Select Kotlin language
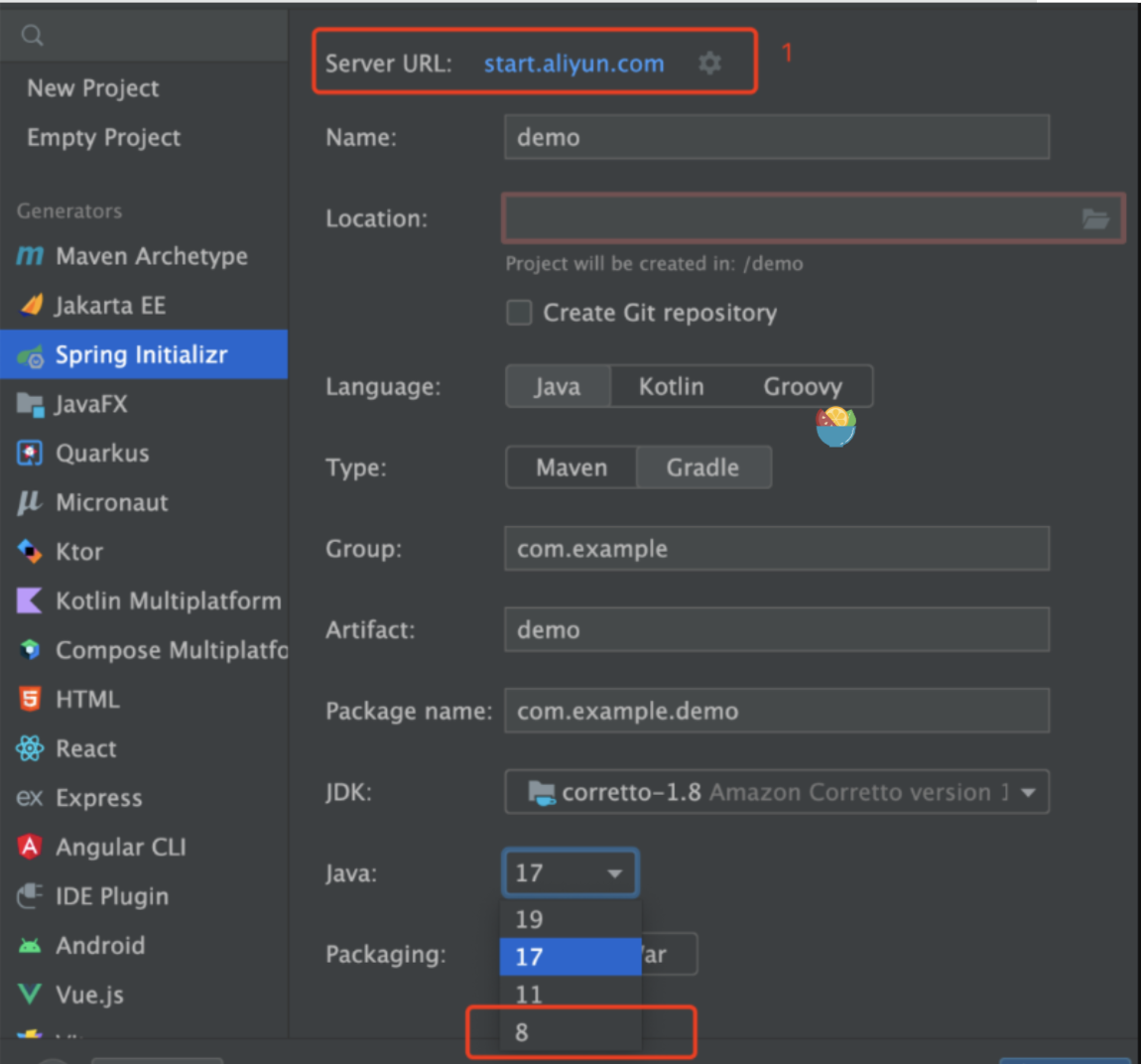 point(671,386)
